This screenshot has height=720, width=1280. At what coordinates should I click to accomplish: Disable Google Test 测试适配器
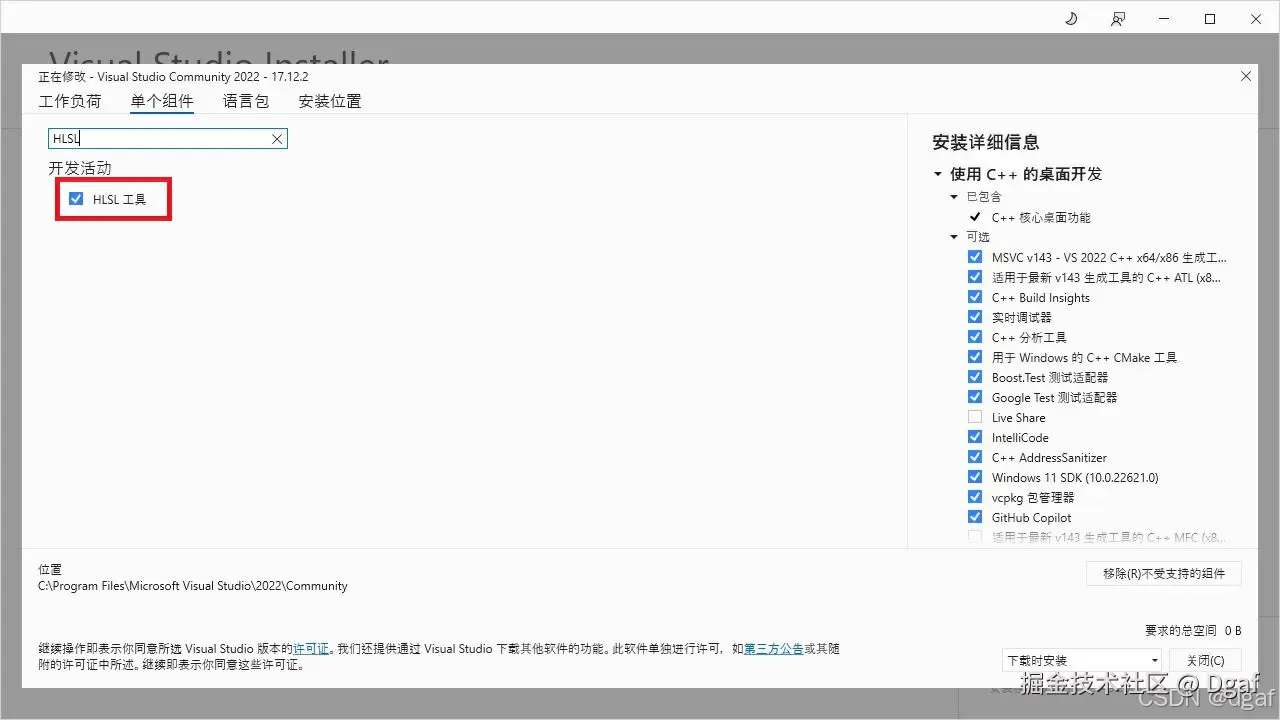pos(975,397)
